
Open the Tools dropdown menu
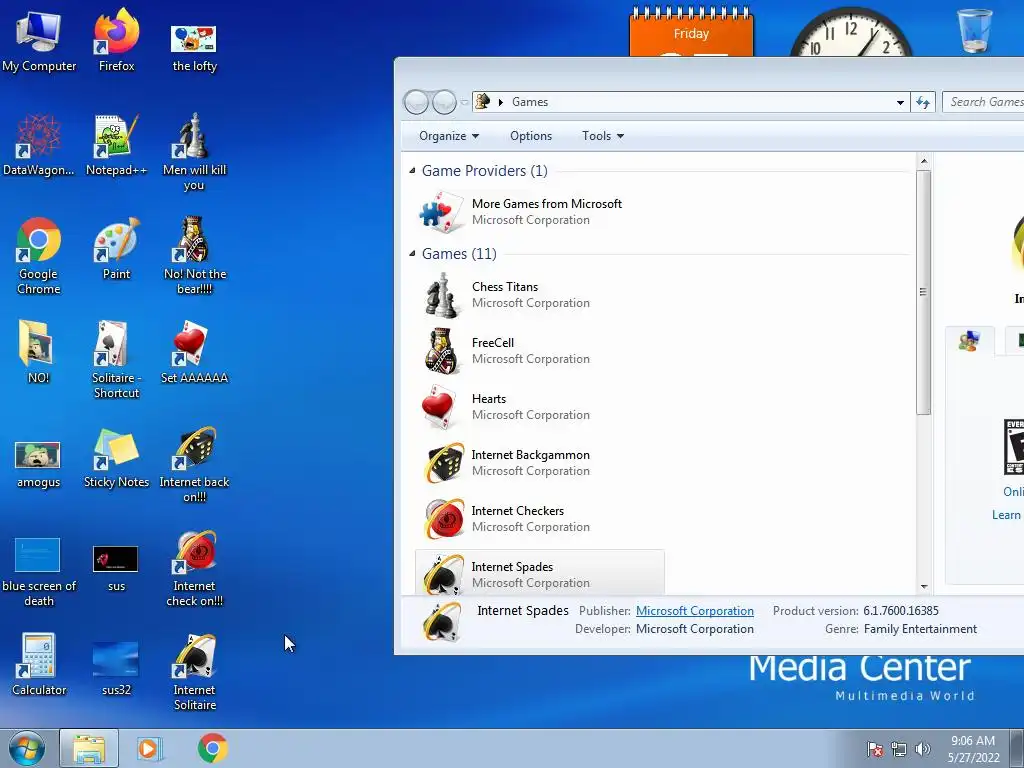602,136
